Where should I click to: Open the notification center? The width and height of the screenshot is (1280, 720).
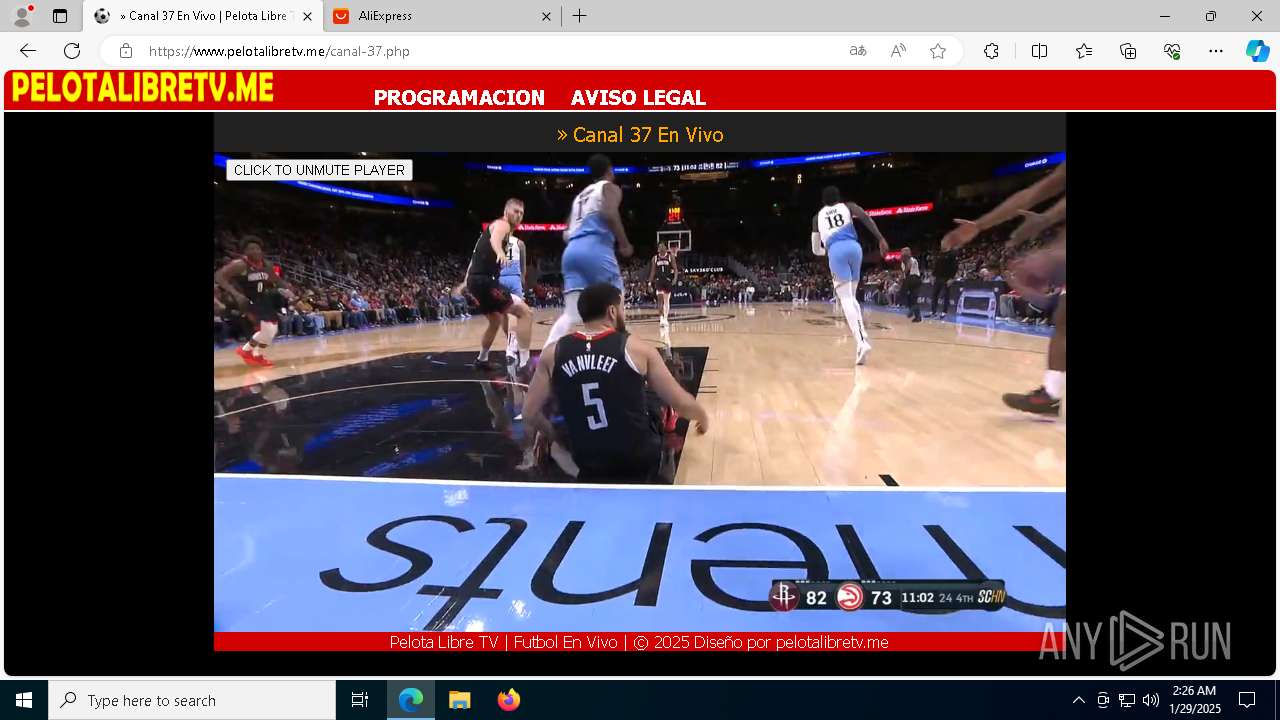point(1247,700)
